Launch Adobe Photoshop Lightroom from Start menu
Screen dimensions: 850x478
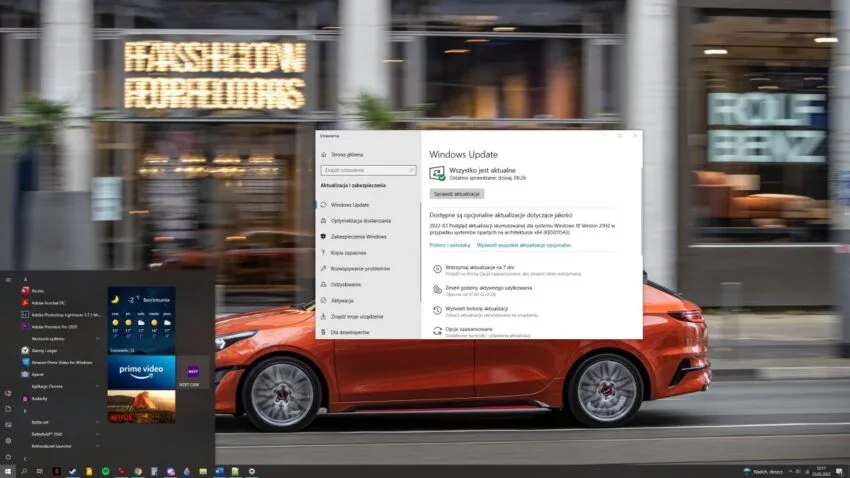61,314
